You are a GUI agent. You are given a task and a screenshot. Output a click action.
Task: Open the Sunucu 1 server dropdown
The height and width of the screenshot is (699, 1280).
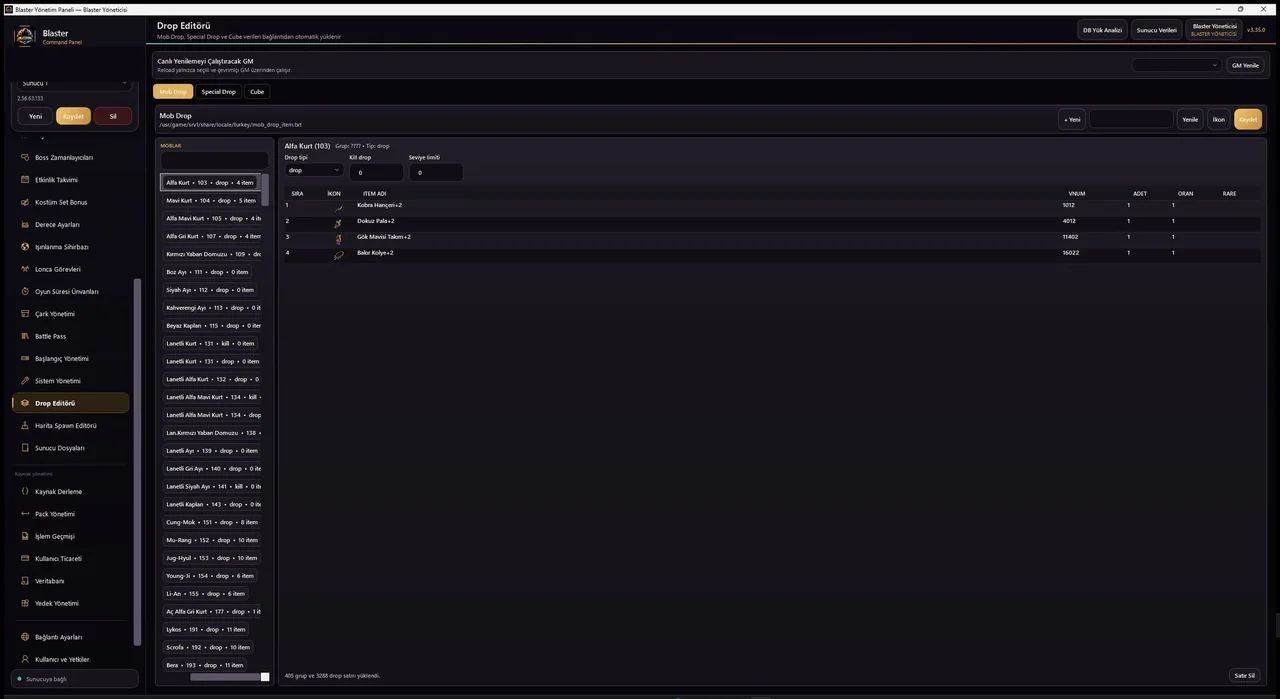click(x=73, y=83)
